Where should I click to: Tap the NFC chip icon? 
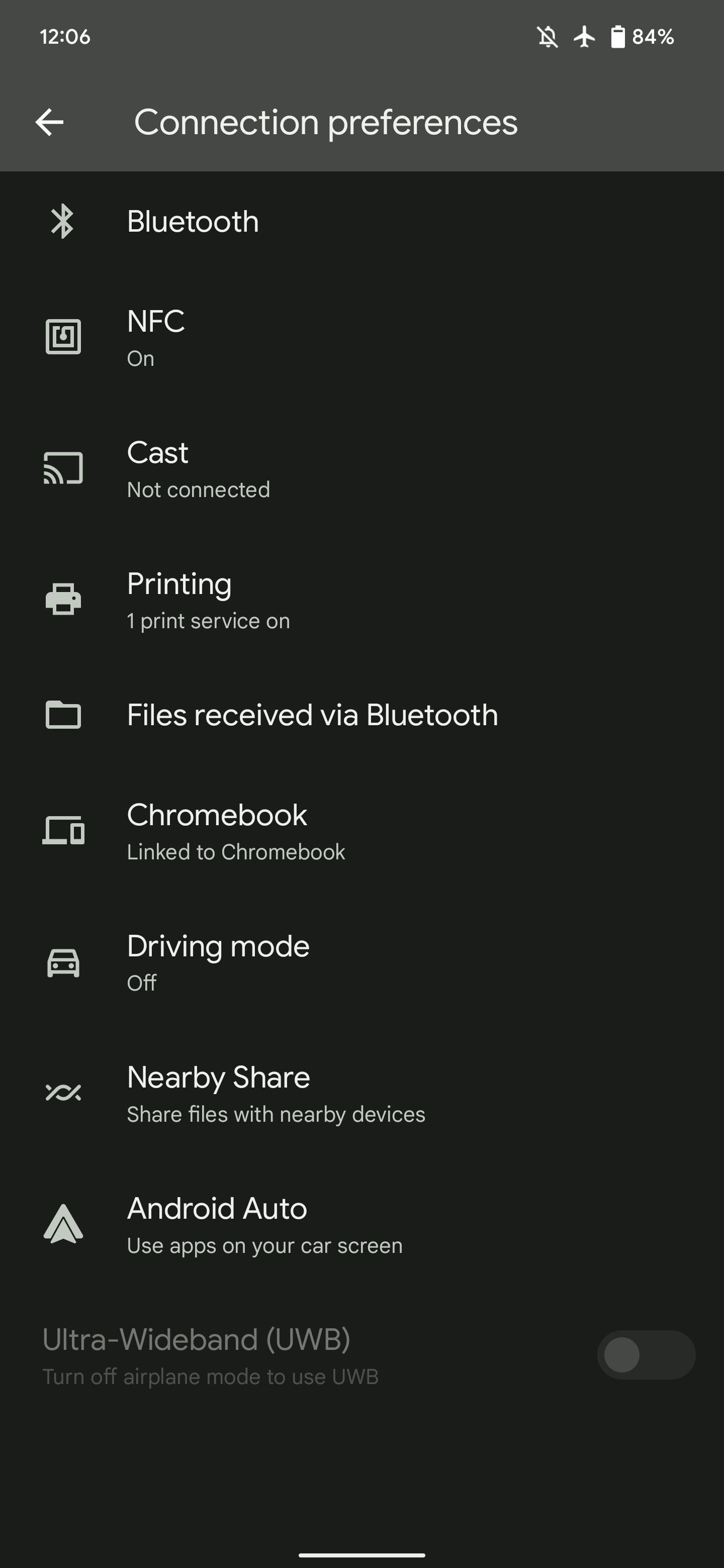63,337
